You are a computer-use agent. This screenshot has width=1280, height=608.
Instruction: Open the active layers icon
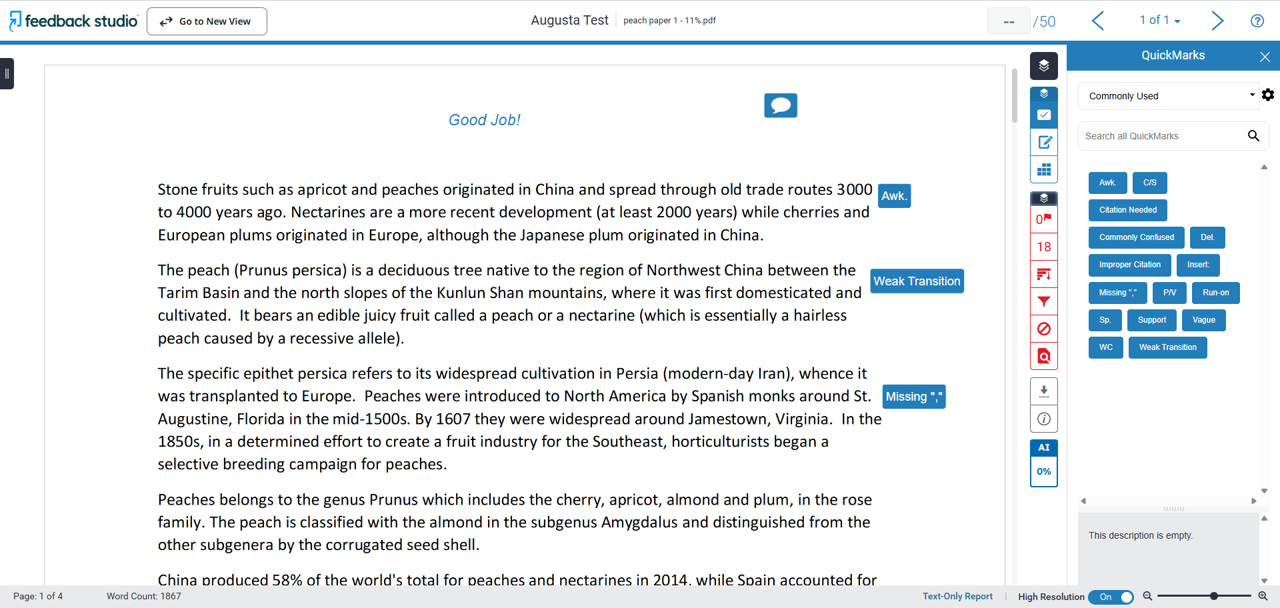[x=1043, y=66]
